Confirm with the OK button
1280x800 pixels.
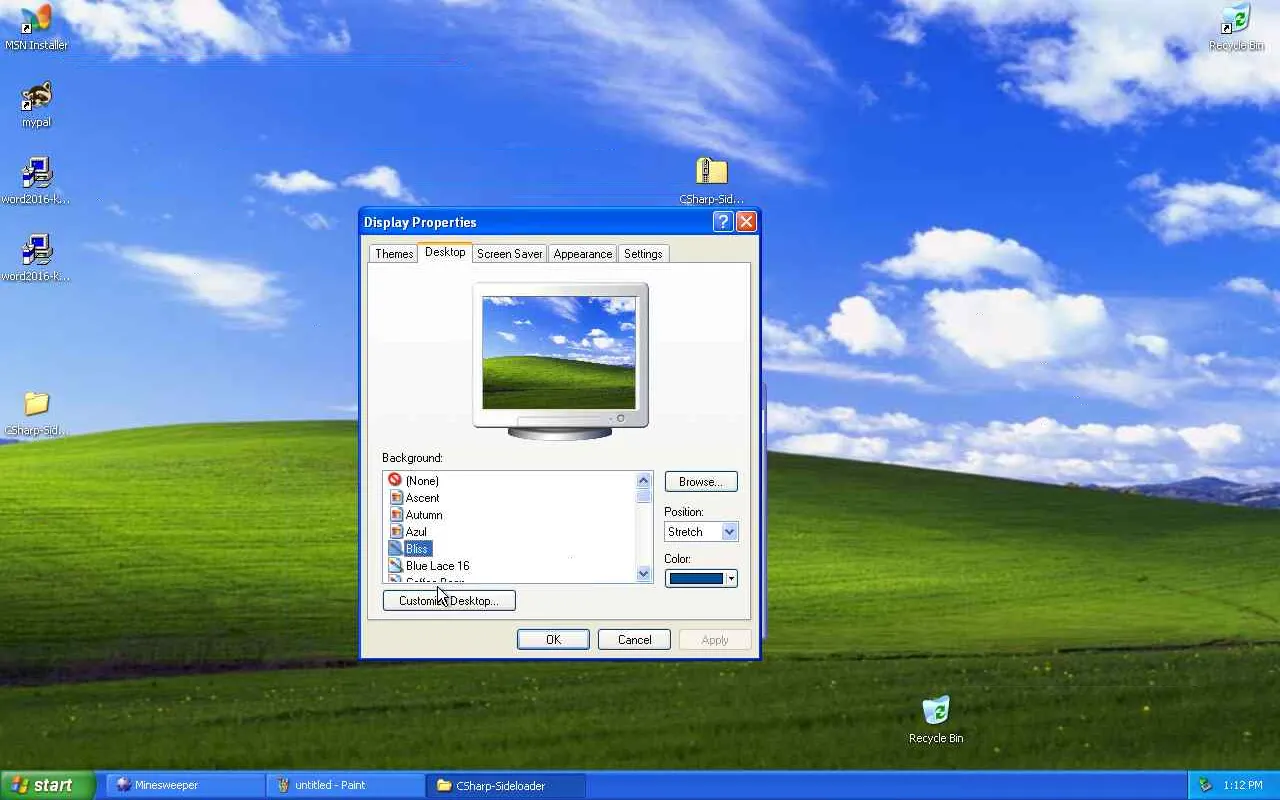[x=553, y=640]
